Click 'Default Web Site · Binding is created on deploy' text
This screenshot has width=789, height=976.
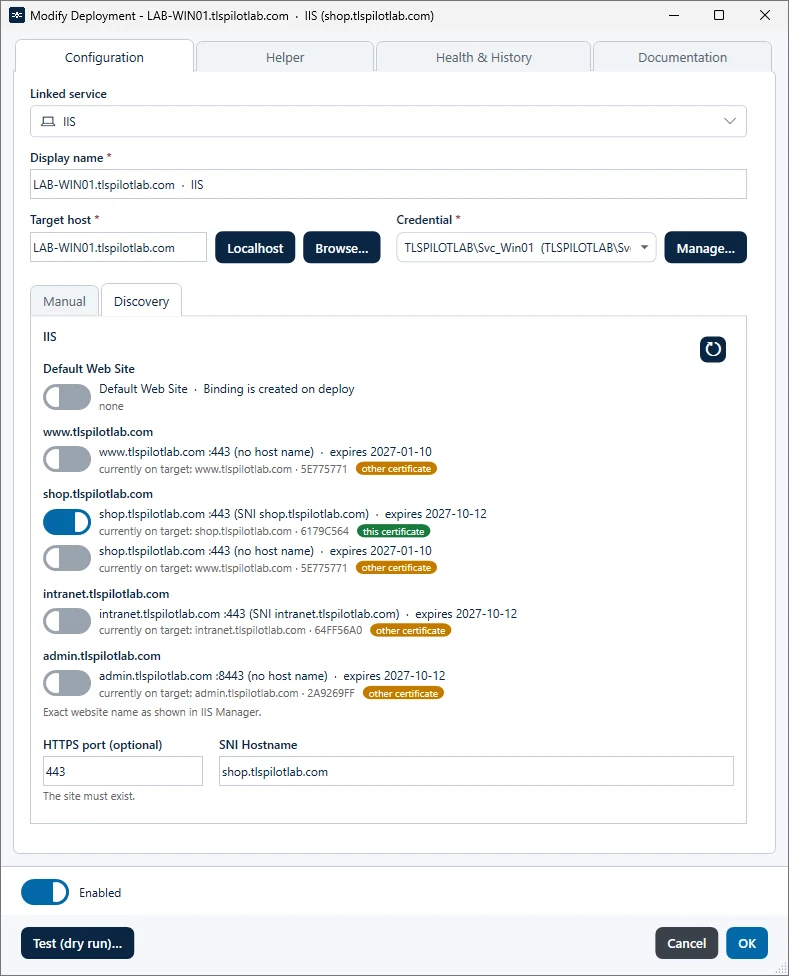tap(226, 389)
